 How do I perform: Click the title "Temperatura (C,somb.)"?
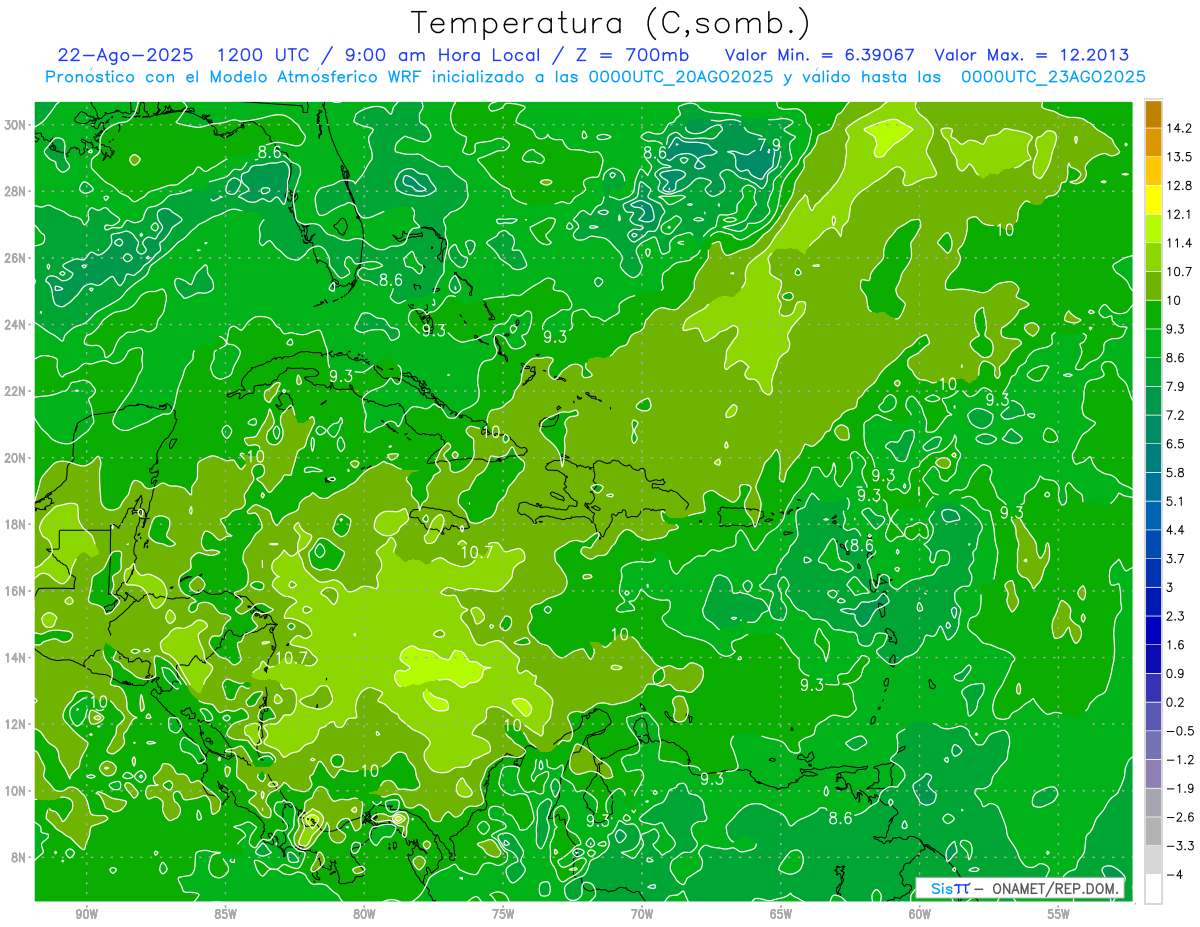(x=611, y=24)
